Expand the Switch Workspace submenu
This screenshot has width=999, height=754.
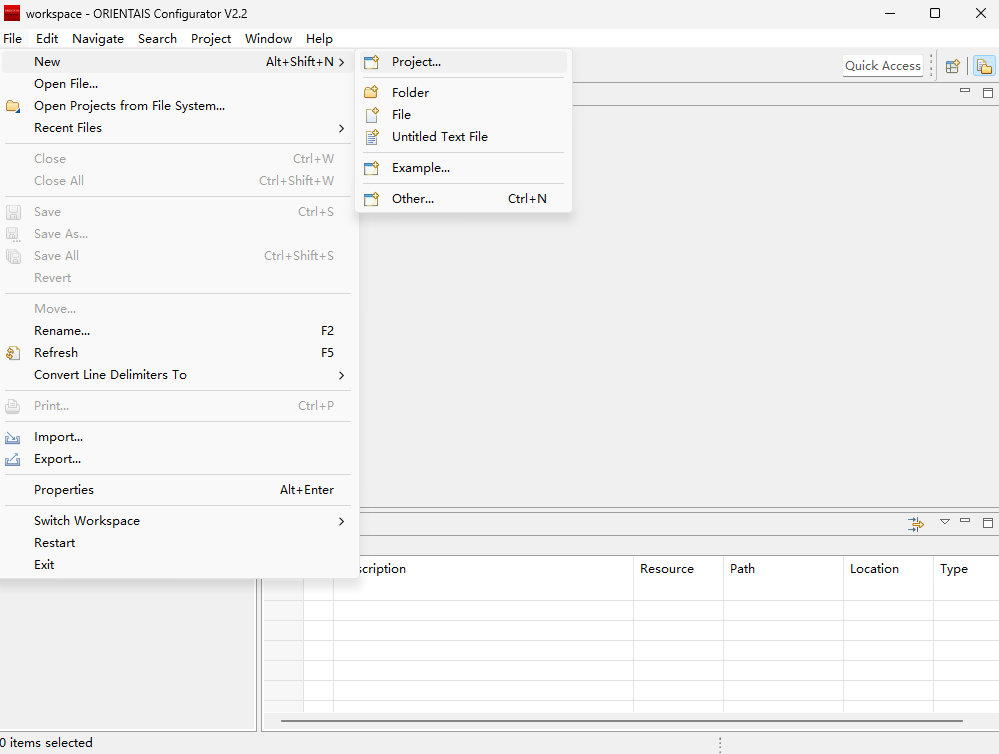click(87, 521)
